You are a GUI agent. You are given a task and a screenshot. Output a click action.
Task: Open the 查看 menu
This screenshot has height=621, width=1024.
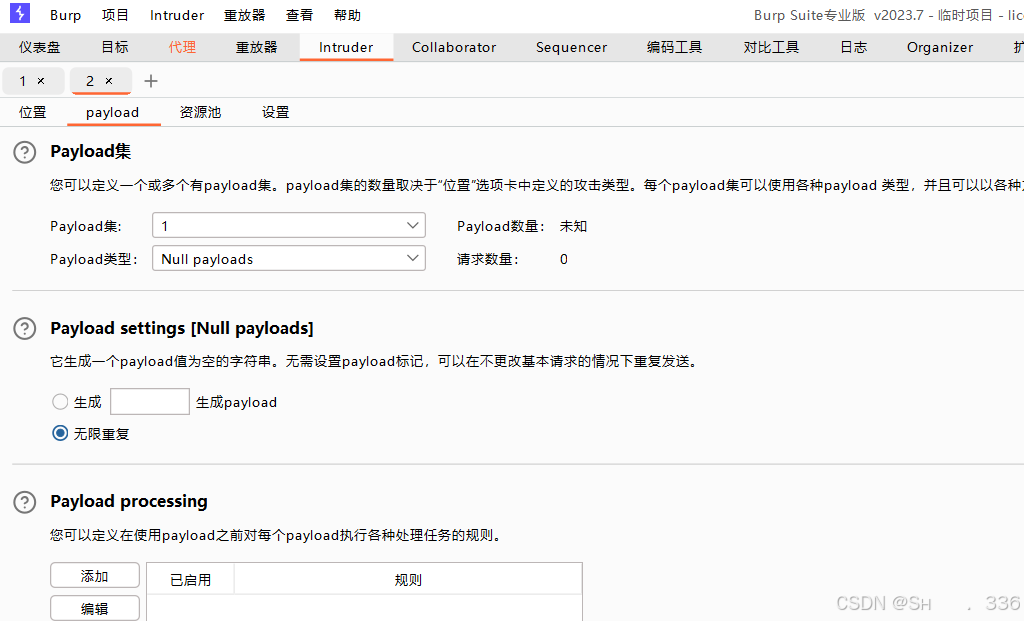coord(300,15)
